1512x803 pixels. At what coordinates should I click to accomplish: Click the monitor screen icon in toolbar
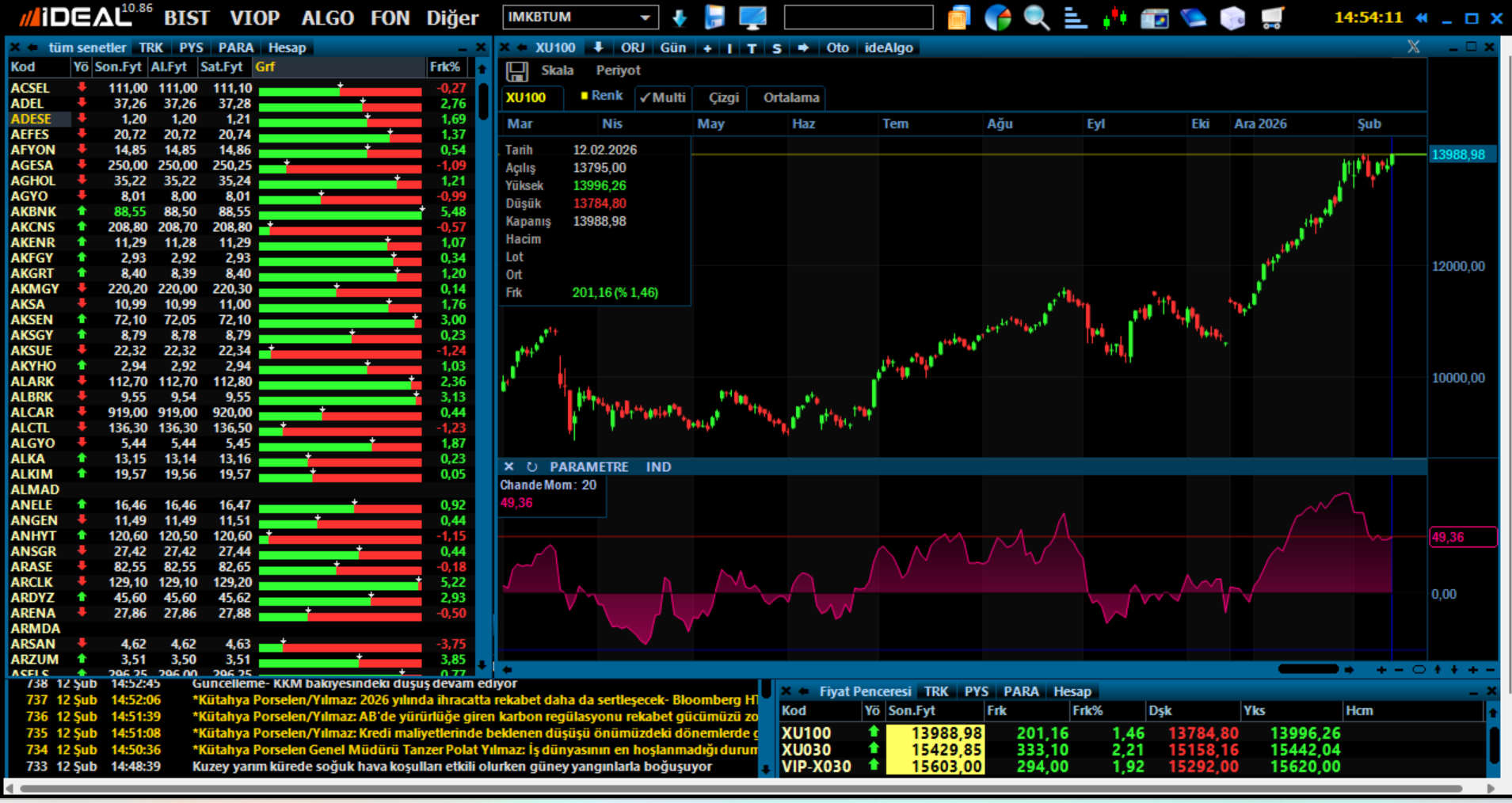[752, 17]
